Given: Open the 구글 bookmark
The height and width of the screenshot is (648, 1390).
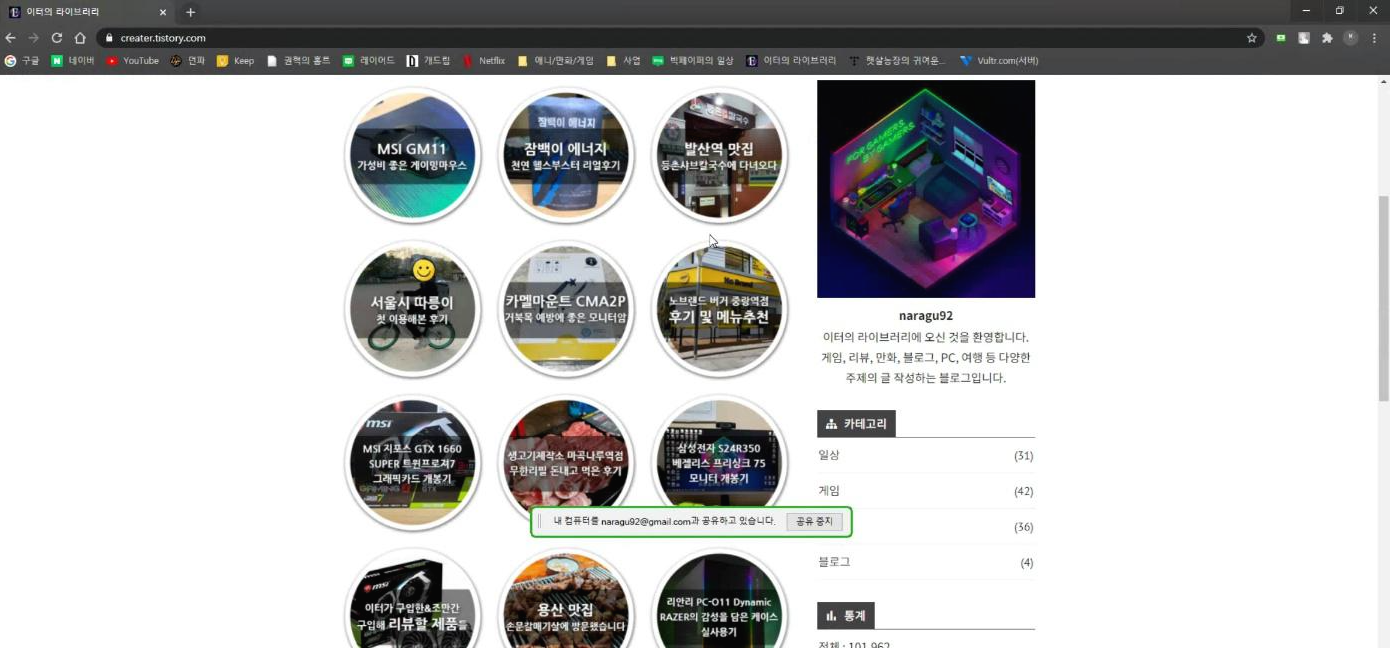Looking at the screenshot, I should (x=22, y=61).
